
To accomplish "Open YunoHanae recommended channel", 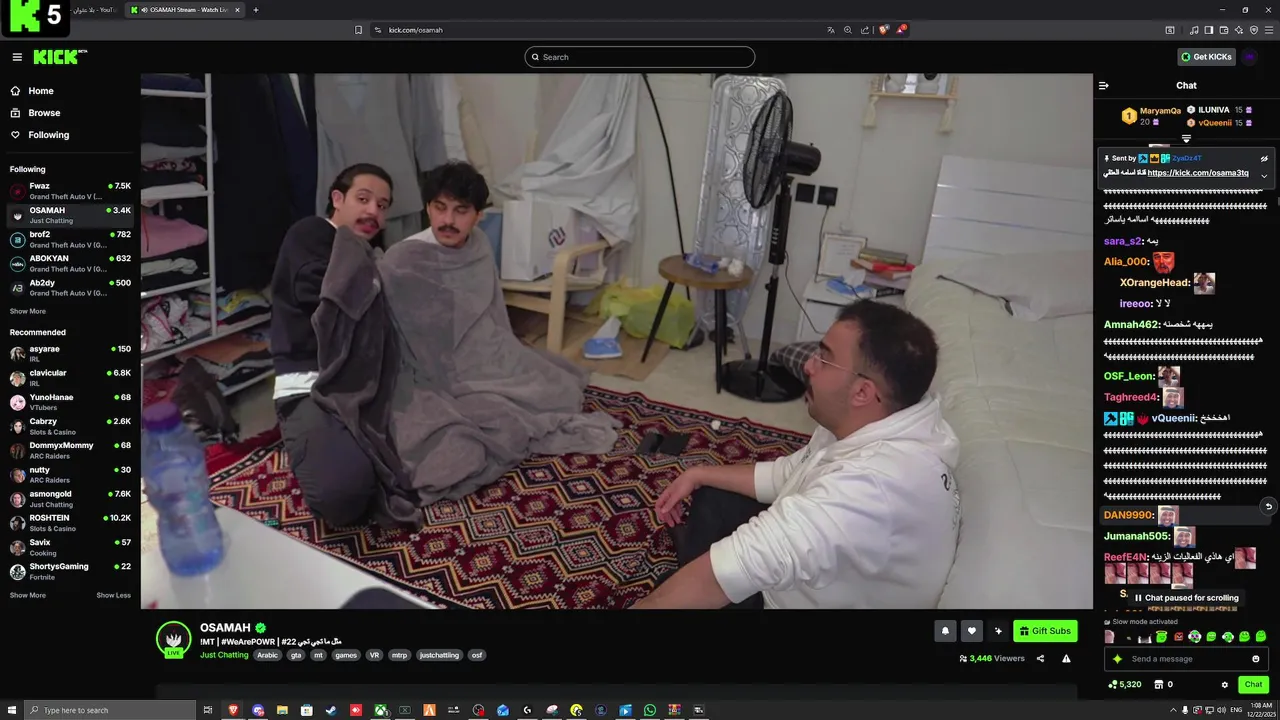I will [70, 401].
